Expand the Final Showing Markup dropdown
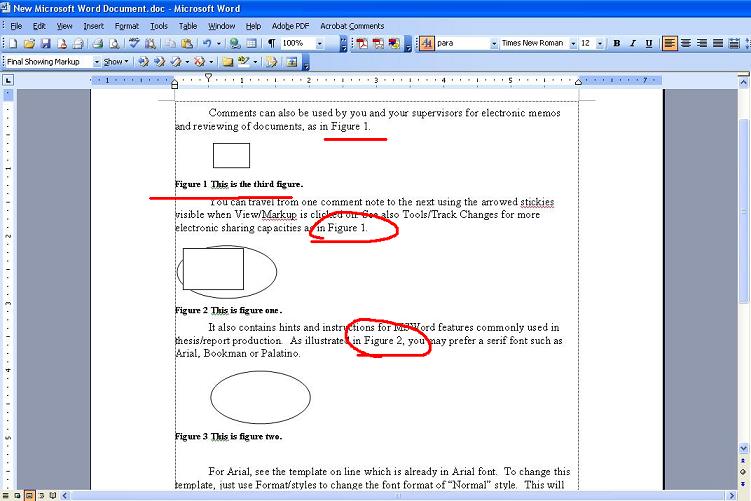Screen dimensions: 751x501 click(96, 61)
